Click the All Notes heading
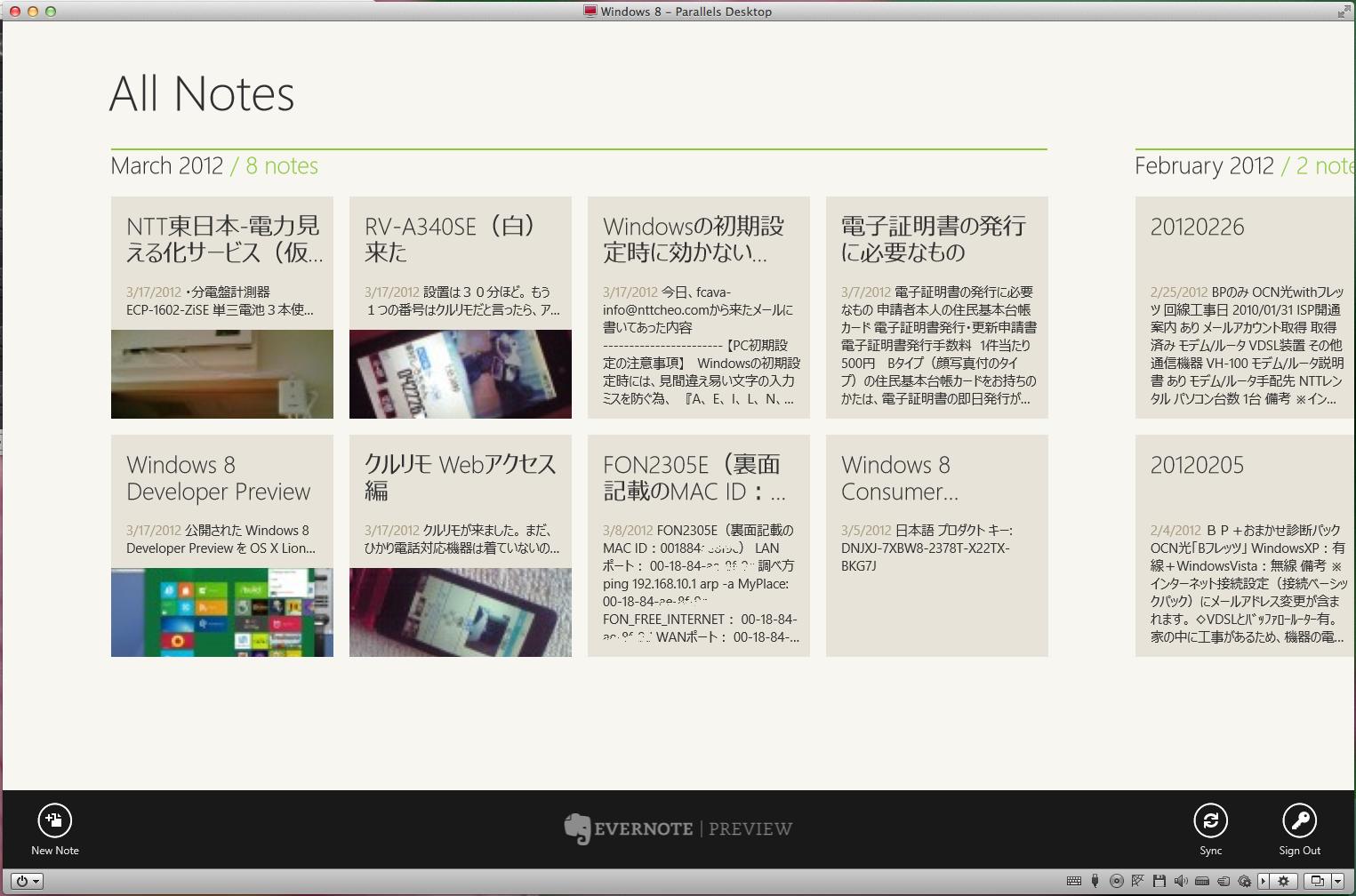The height and width of the screenshot is (896, 1356). coord(202,94)
